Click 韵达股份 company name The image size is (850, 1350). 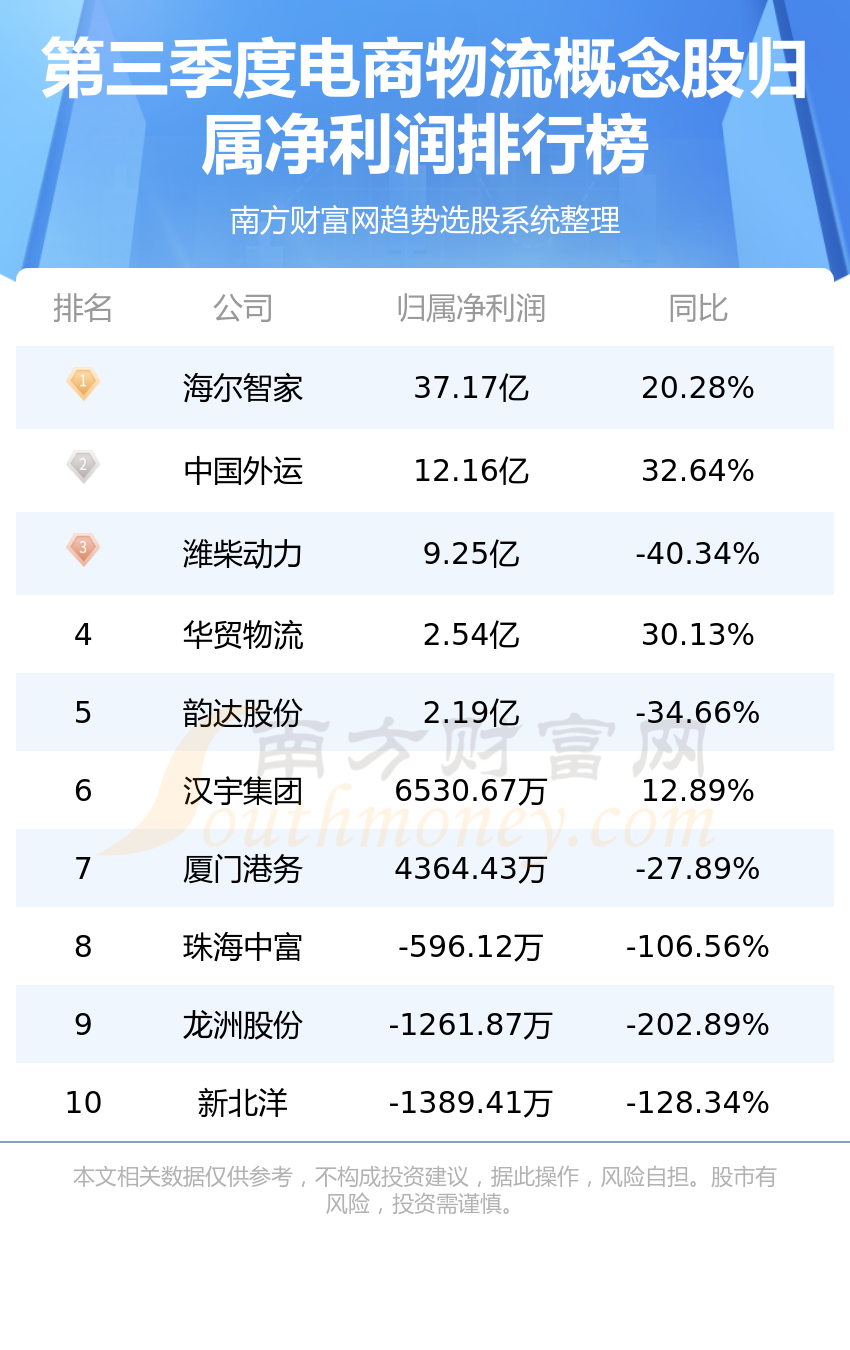[x=243, y=713]
